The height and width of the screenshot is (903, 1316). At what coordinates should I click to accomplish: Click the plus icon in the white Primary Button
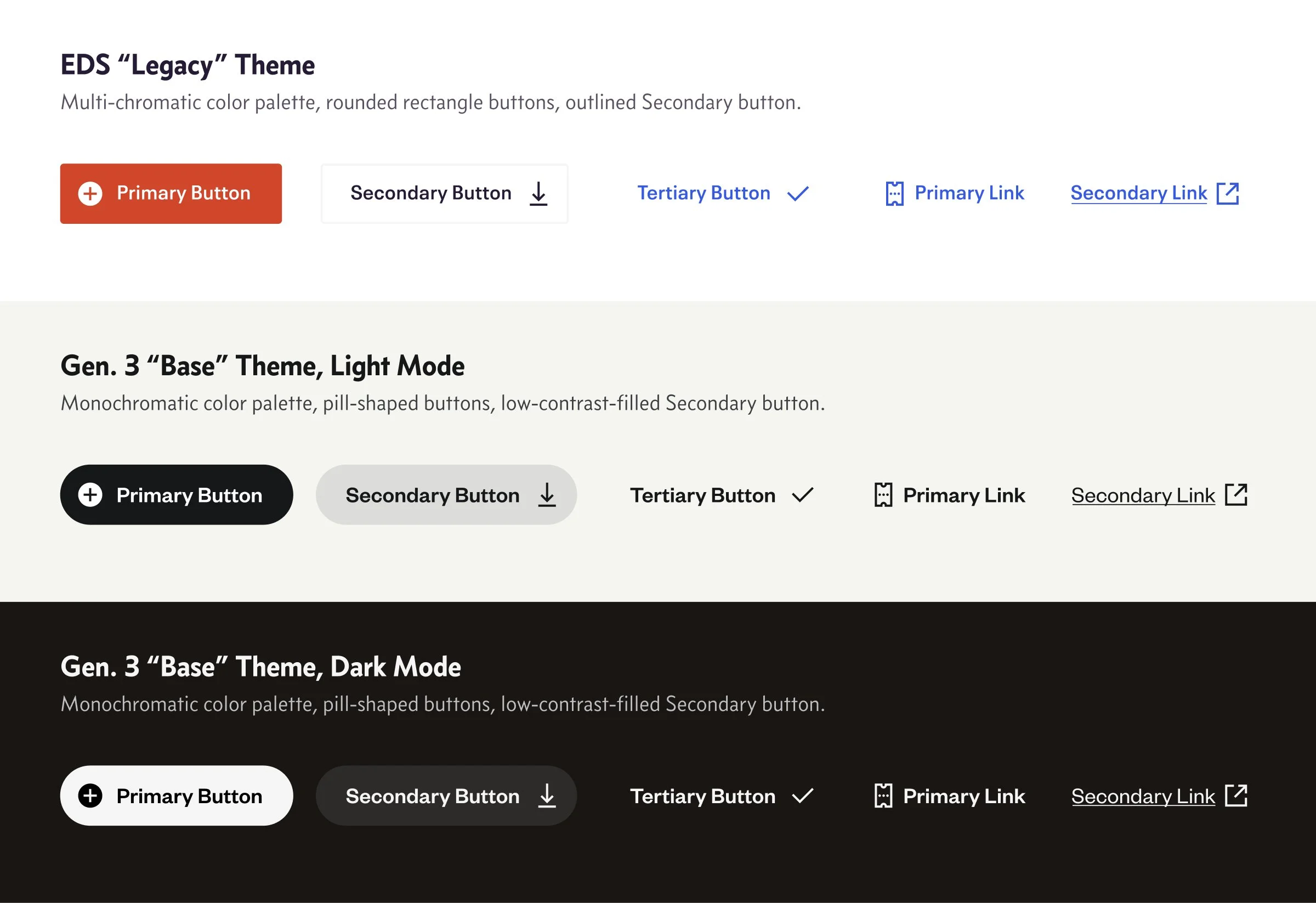(x=90, y=796)
